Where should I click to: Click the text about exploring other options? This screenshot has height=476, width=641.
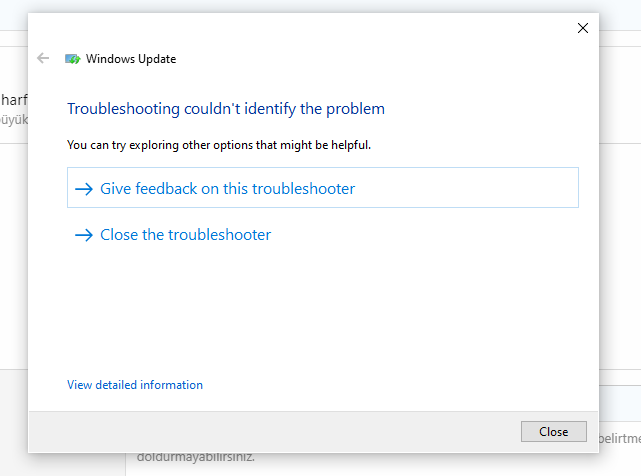[x=219, y=145]
